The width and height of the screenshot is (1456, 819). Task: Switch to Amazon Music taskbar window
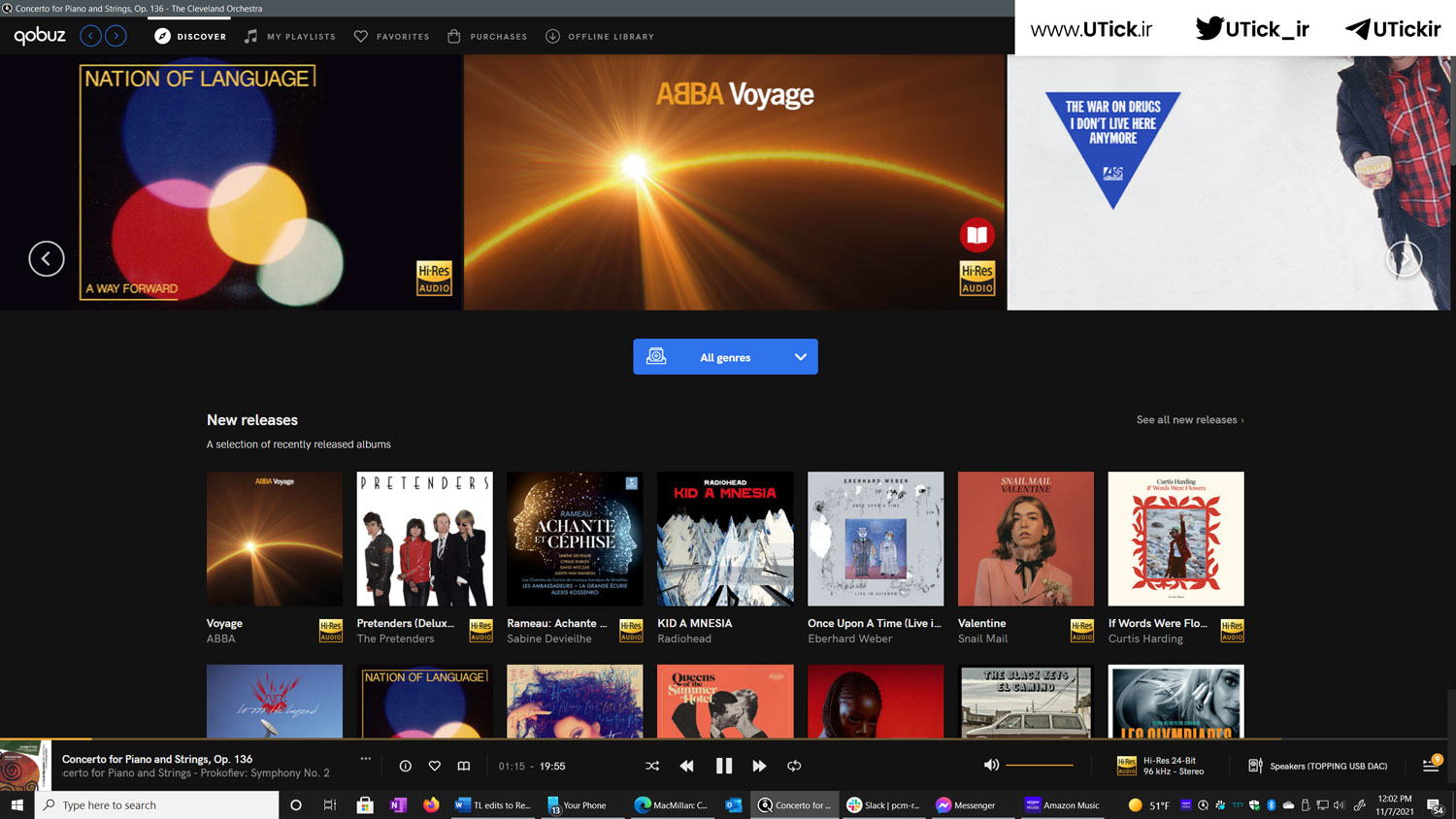[x=1063, y=804]
